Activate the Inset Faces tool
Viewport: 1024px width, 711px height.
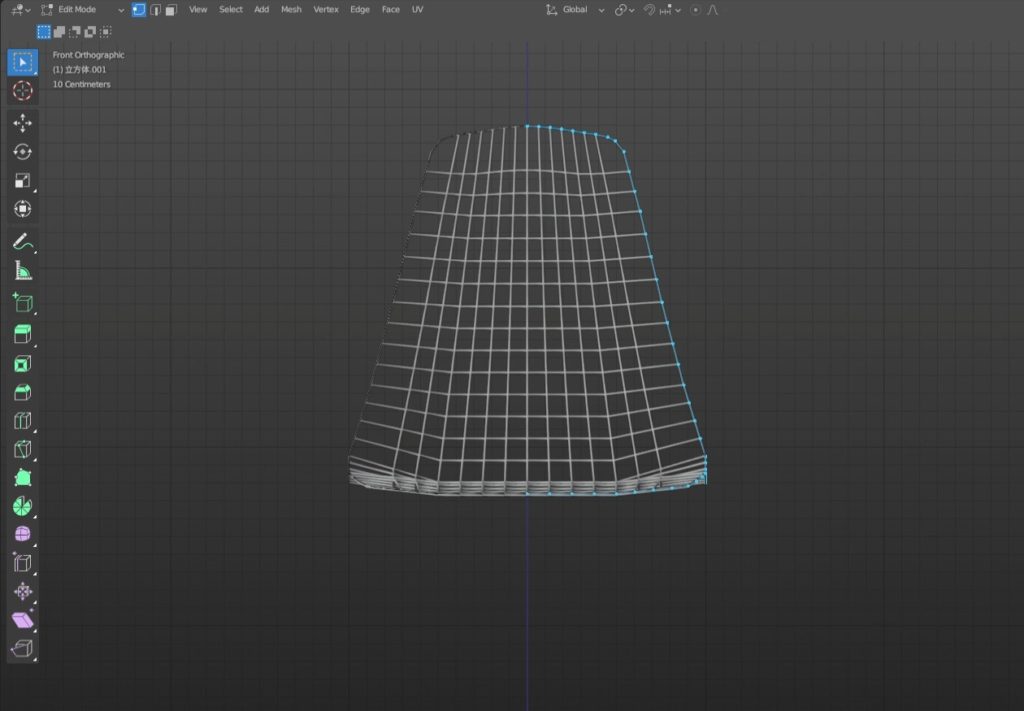[22, 363]
